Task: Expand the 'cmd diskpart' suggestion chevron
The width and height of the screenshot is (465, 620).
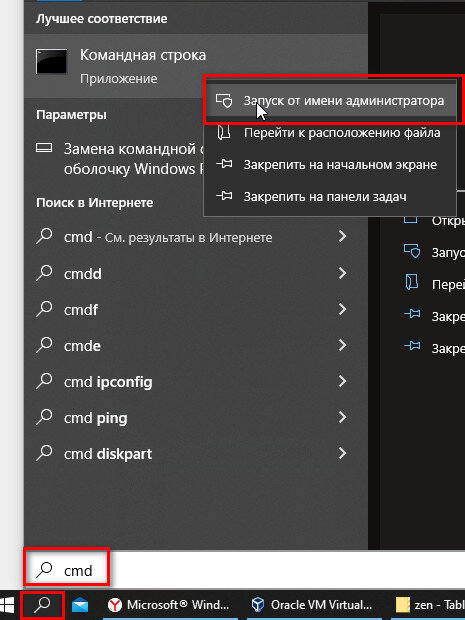Action: pos(342,453)
